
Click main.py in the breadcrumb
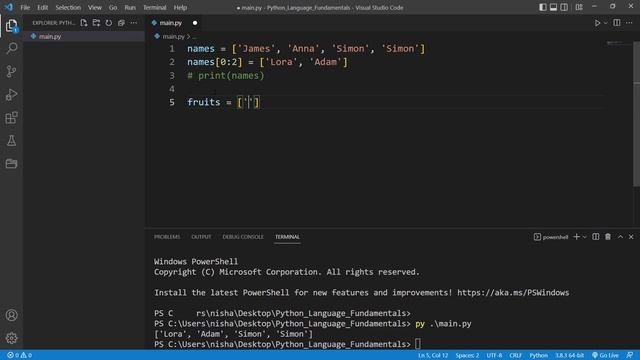pyautogui.click(x=173, y=36)
